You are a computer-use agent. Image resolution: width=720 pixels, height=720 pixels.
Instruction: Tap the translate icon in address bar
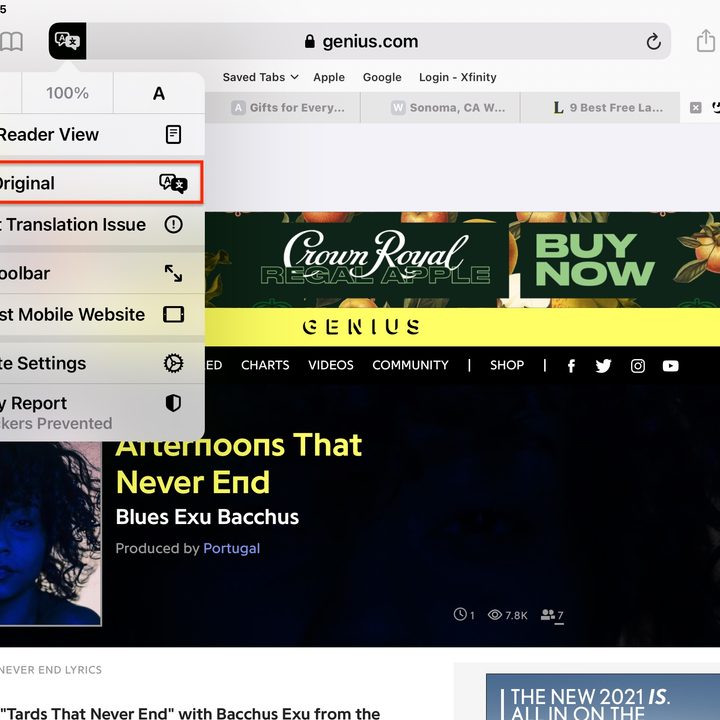tap(68, 41)
